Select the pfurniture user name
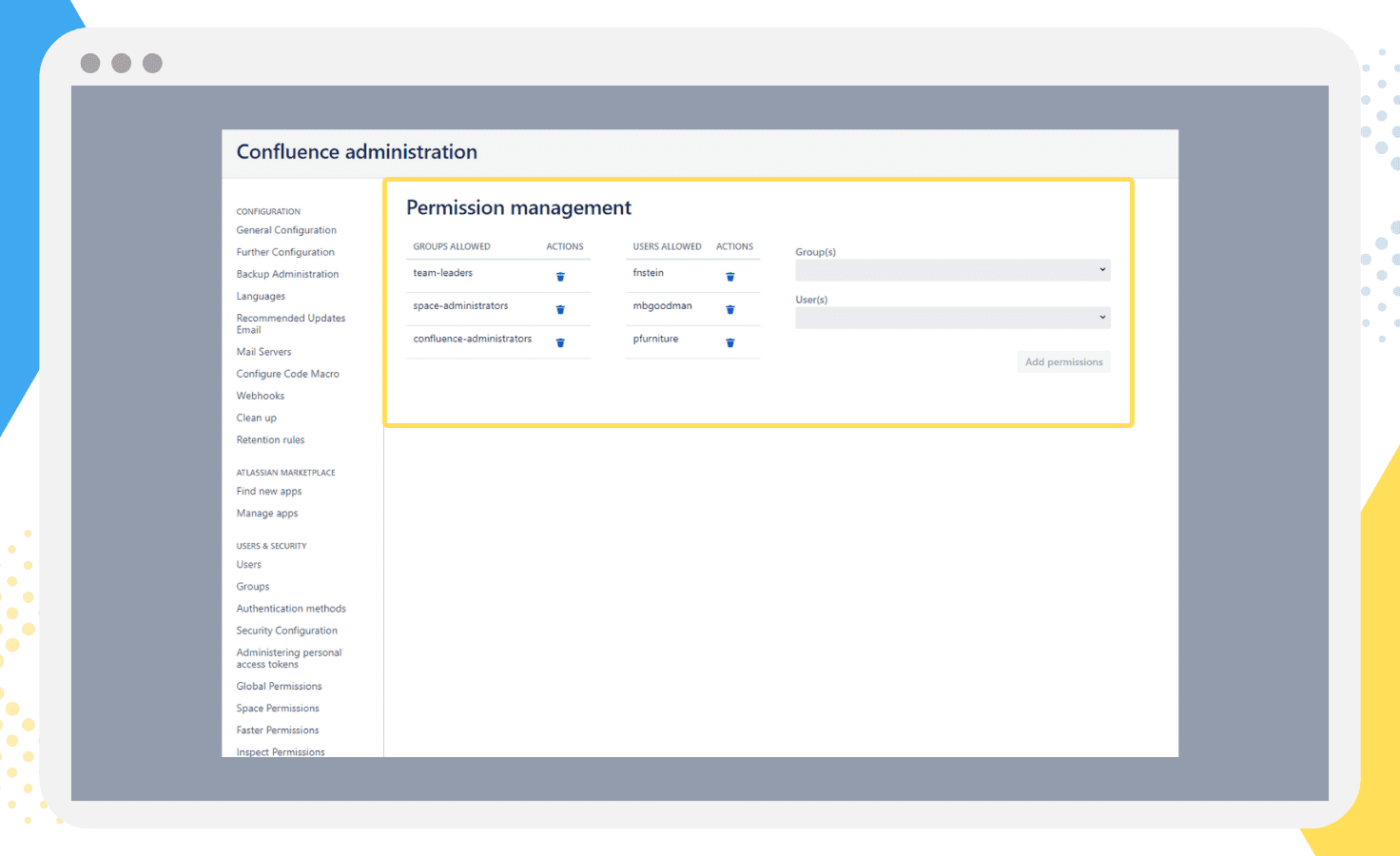The image size is (1400, 856). (x=655, y=339)
